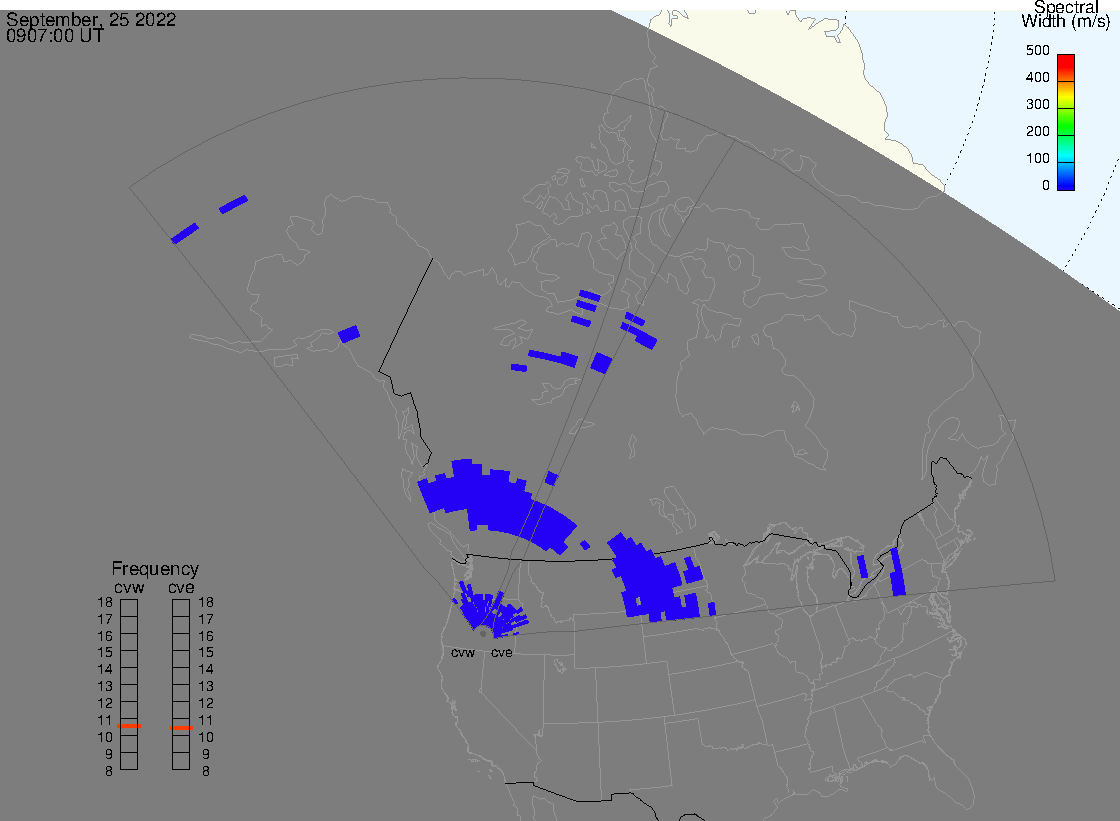Click the cve header in Frequency legend
Image resolution: width=1120 pixels, height=821 pixels.
coord(181,587)
